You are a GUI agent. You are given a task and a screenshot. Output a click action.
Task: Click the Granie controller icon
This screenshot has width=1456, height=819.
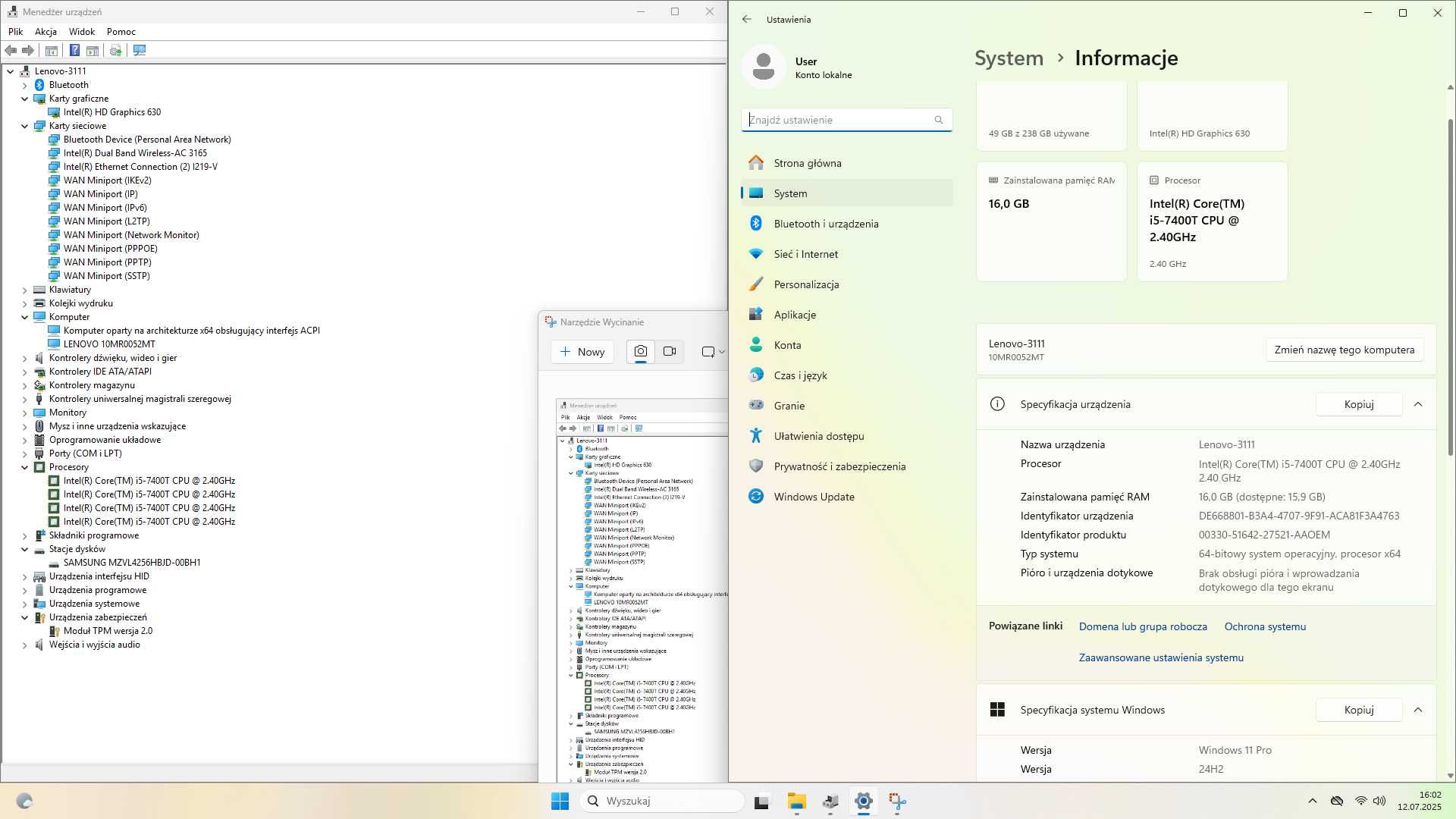click(x=756, y=405)
